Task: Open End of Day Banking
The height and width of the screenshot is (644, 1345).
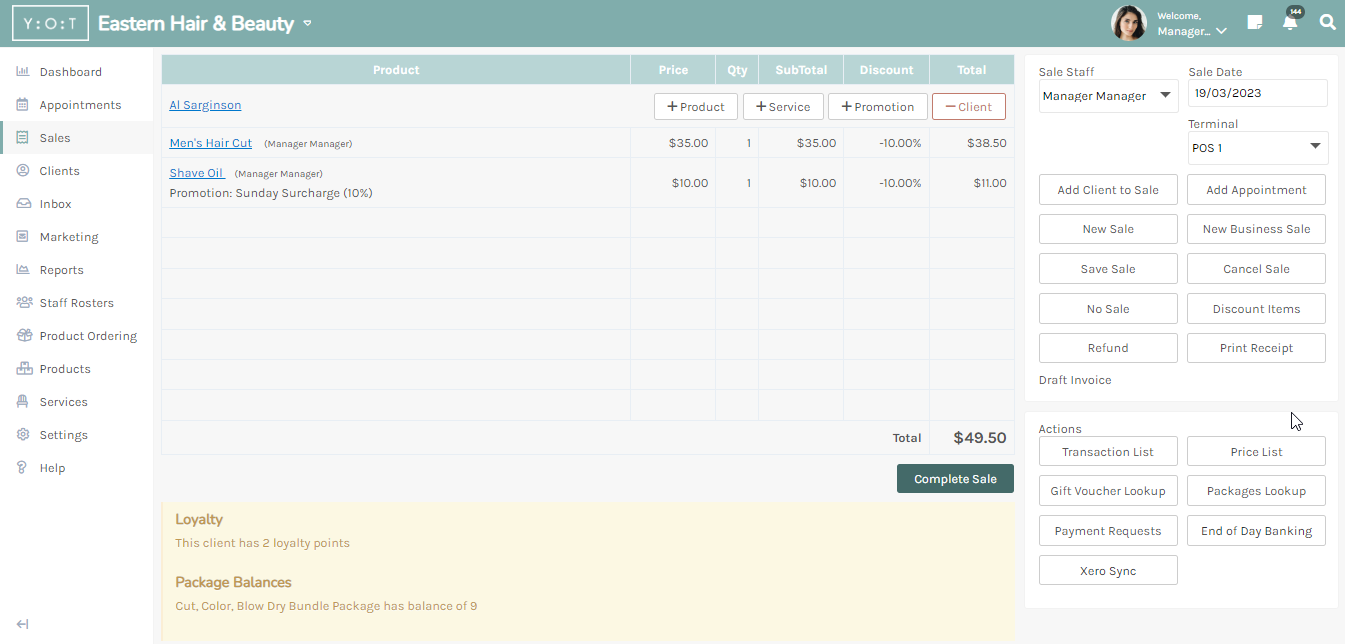Action: click(1256, 531)
